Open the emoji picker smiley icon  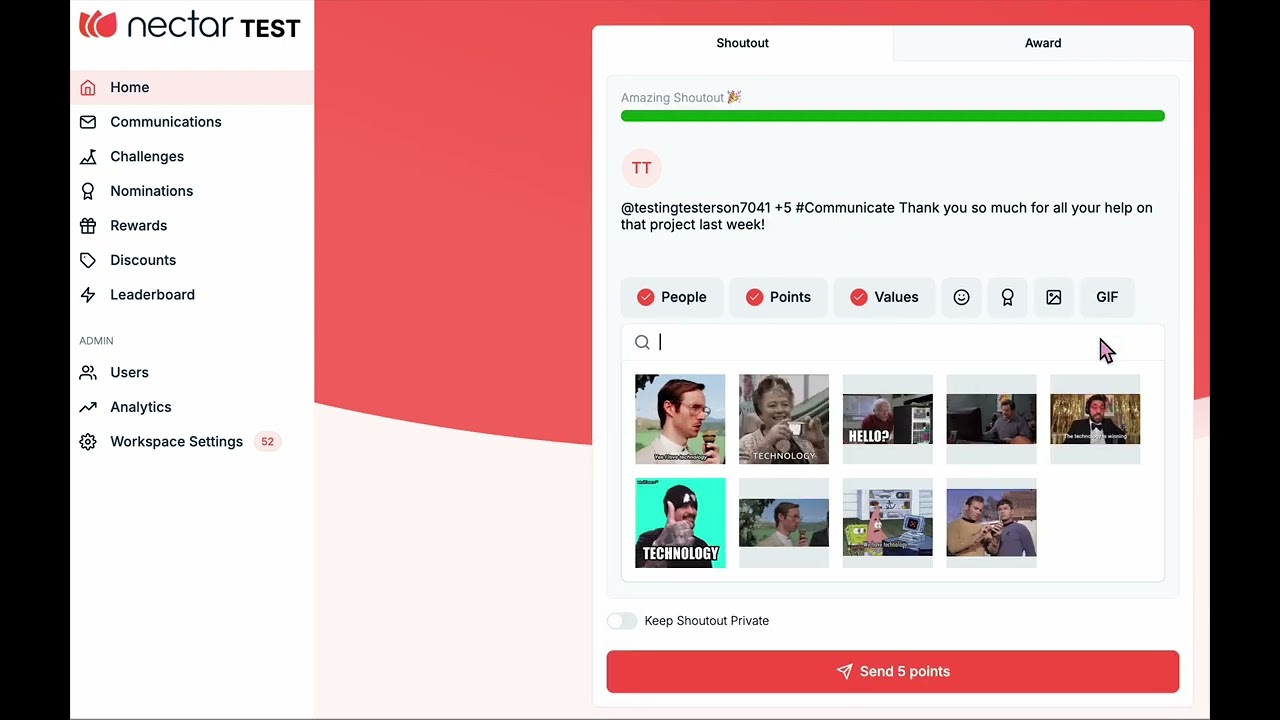coord(961,297)
